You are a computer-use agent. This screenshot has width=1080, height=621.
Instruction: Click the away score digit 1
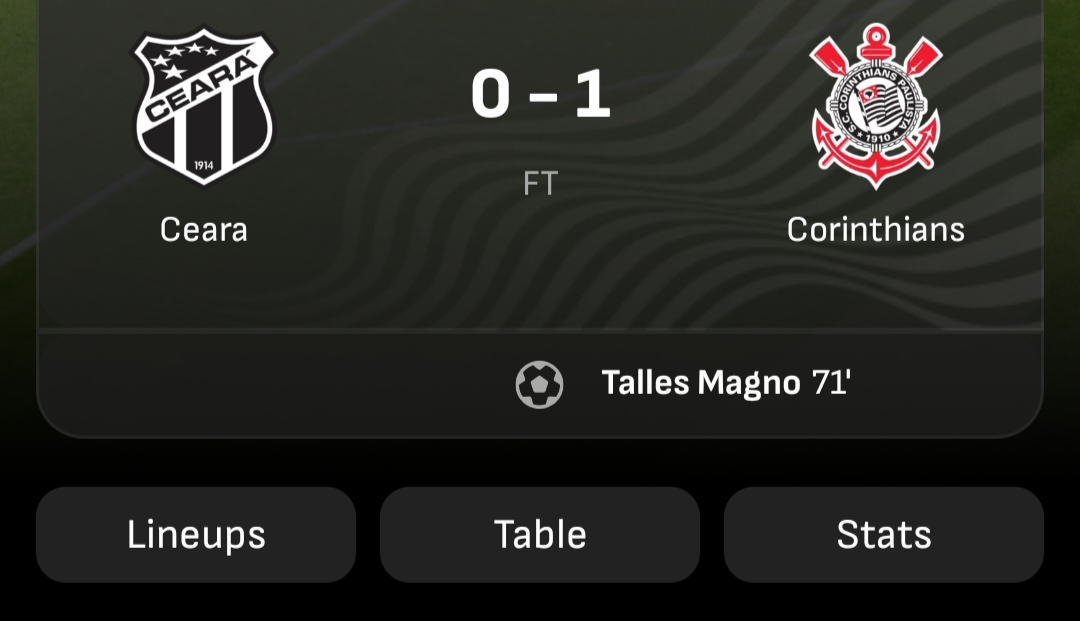[592, 95]
